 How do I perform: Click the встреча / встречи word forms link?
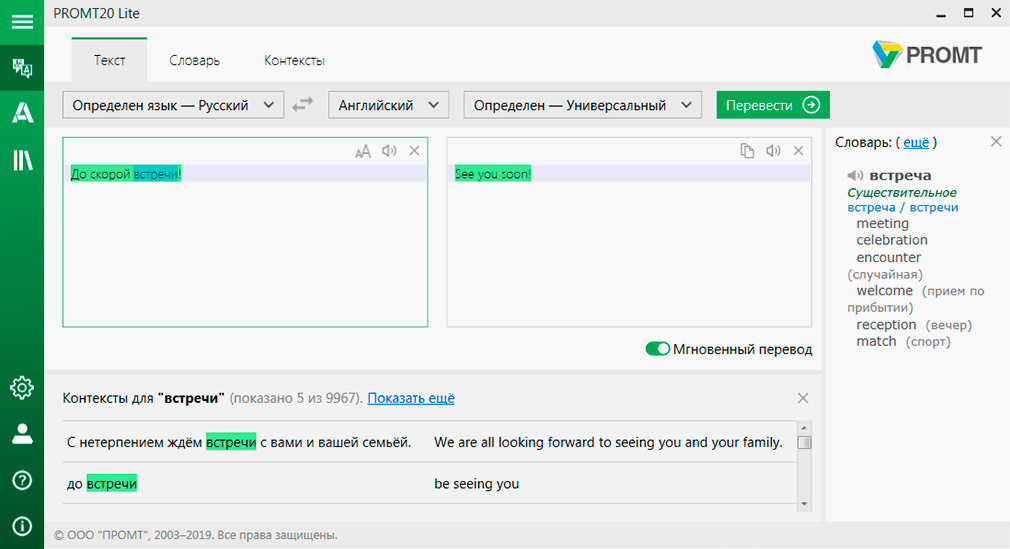click(902, 207)
